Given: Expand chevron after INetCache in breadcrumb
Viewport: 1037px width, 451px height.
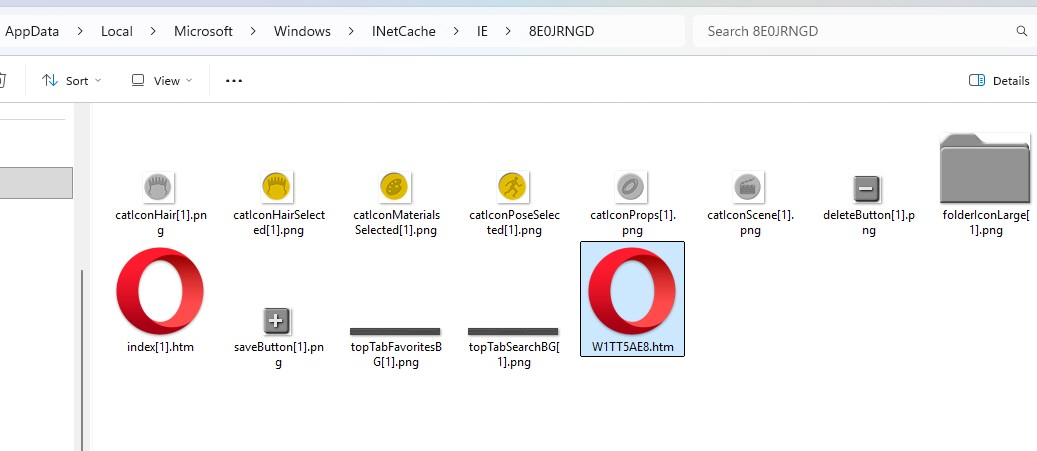Looking at the screenshot, I should point(456,31).
